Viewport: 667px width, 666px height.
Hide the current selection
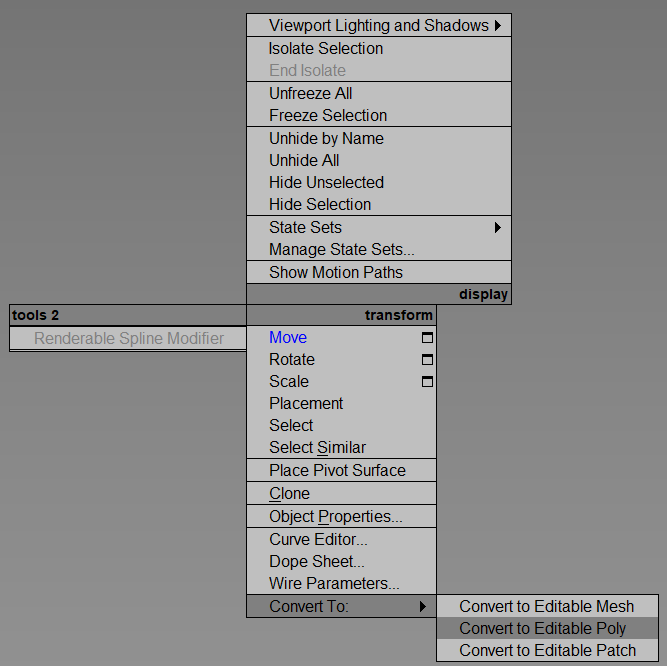(320, 205)
